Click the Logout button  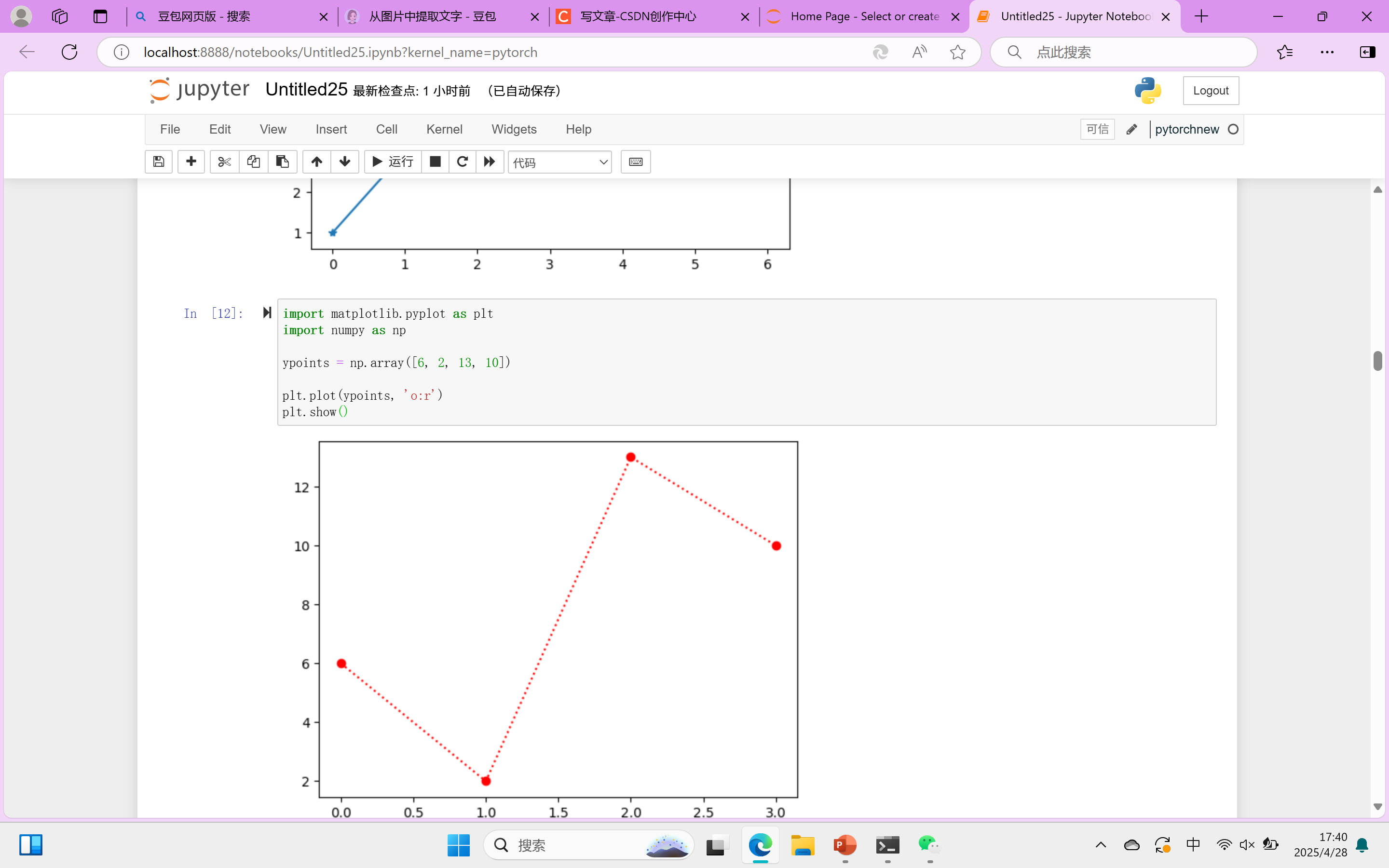pyautogui.click(x=1211, y=91)
